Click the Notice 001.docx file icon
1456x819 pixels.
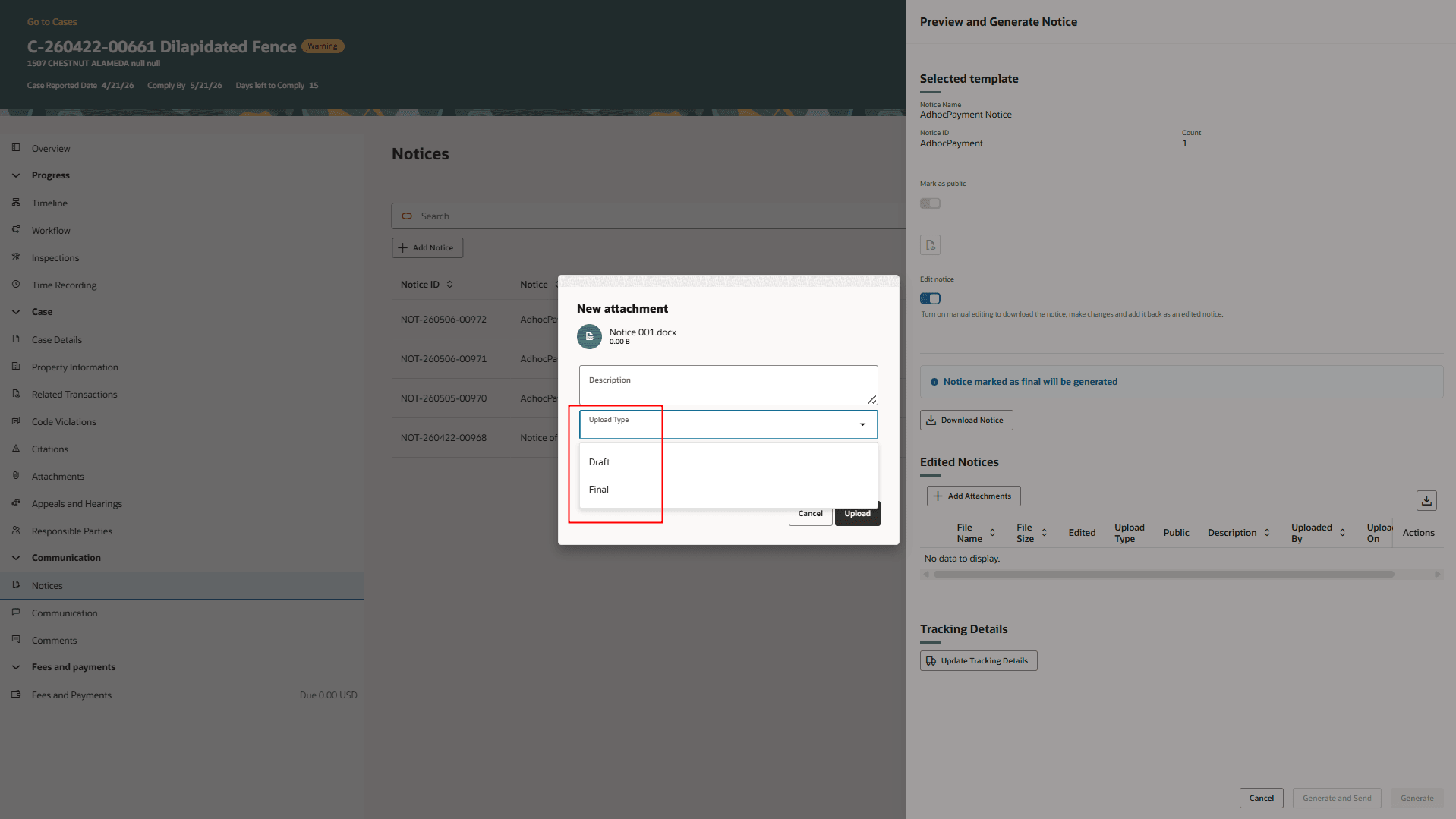click(x=589, y=336)
